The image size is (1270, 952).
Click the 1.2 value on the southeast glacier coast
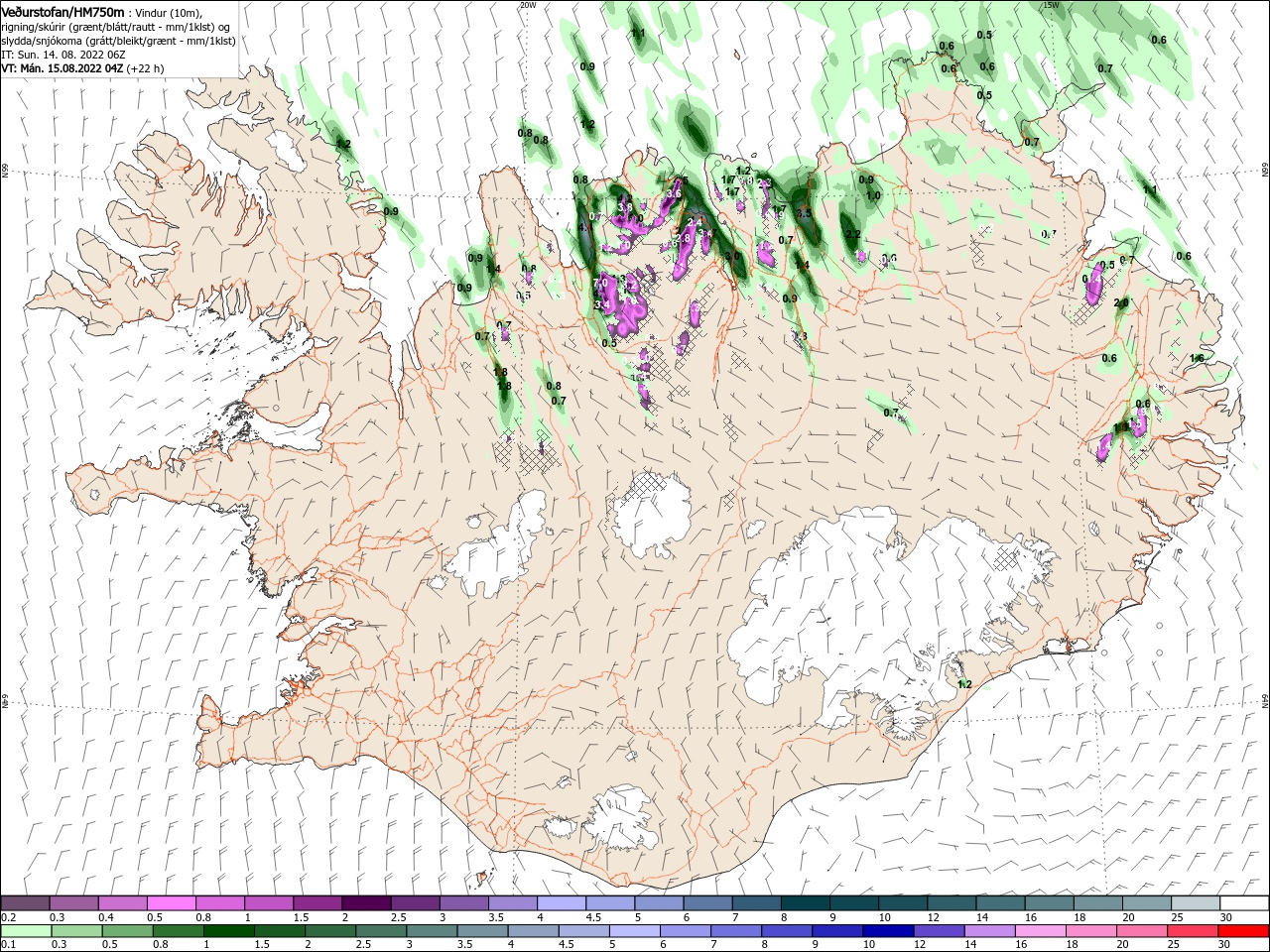964,684
